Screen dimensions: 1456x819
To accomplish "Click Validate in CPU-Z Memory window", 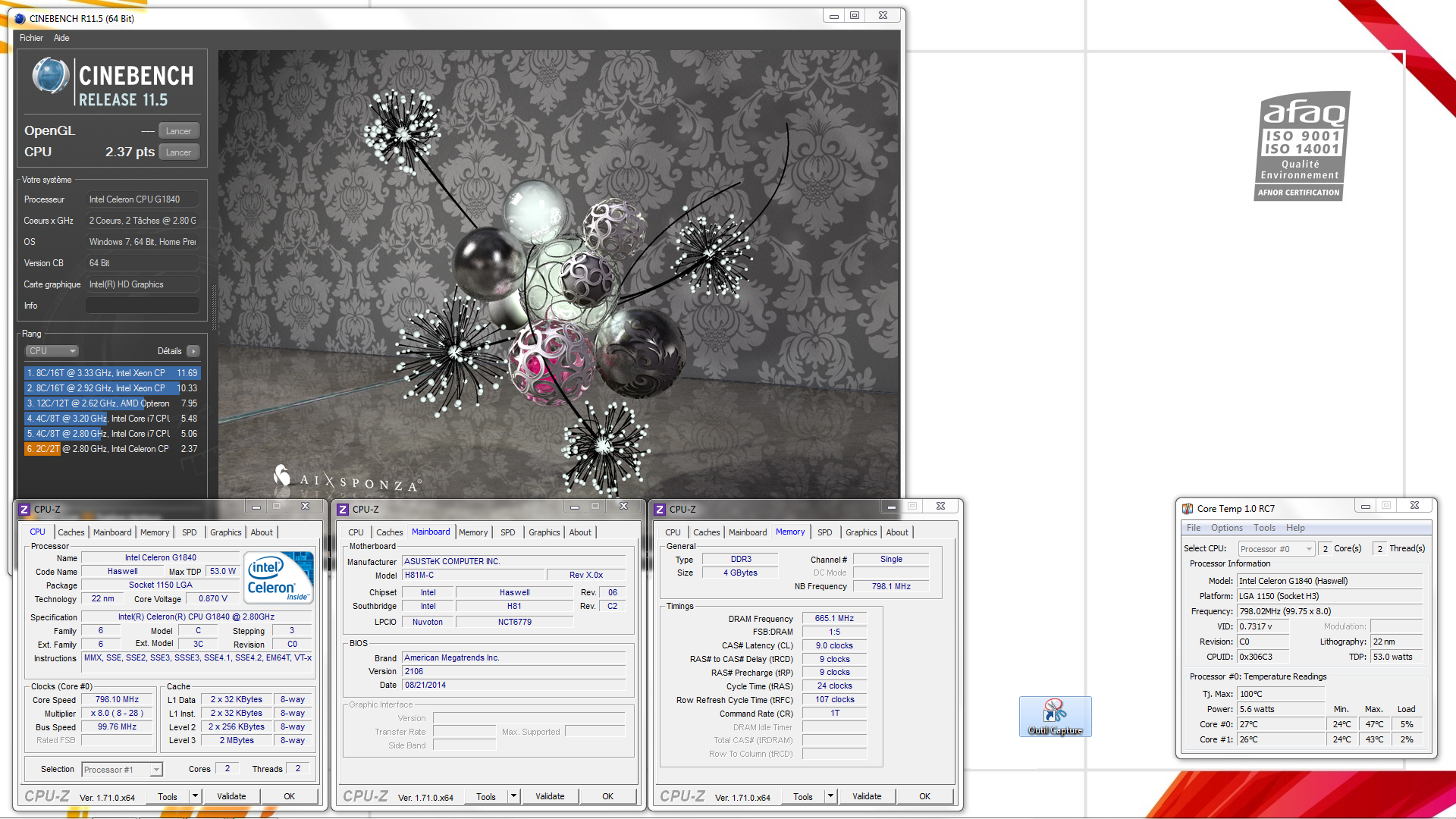I will tap(867, 796).
